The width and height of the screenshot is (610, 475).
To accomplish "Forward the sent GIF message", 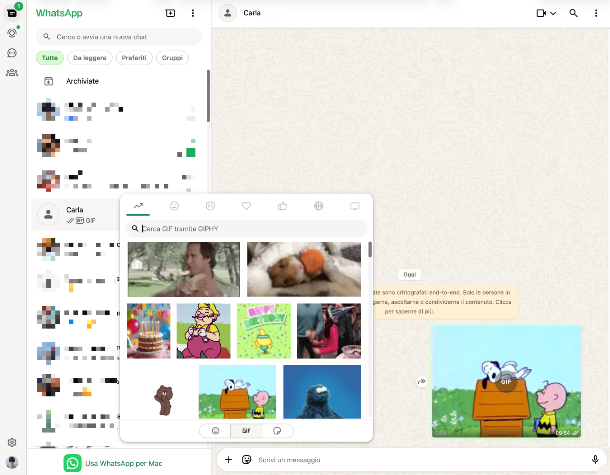I will pos(421,382).
